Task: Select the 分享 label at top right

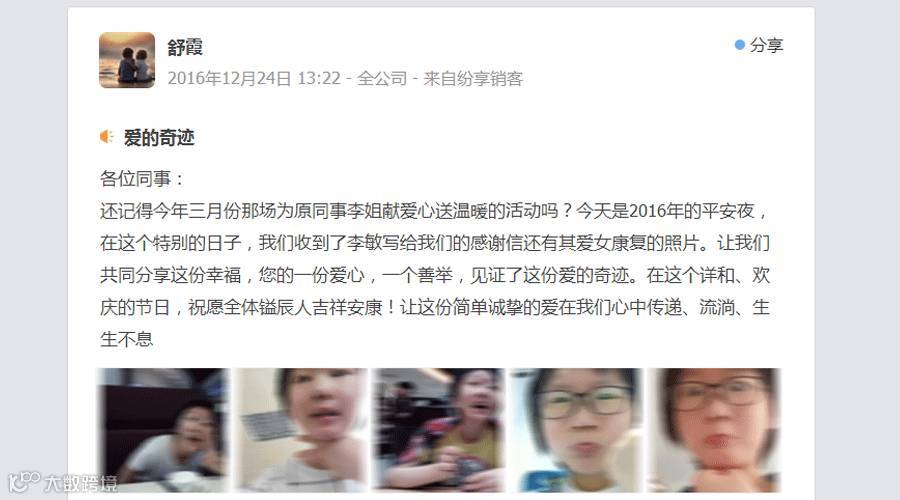Action: [x=766, y=45]
